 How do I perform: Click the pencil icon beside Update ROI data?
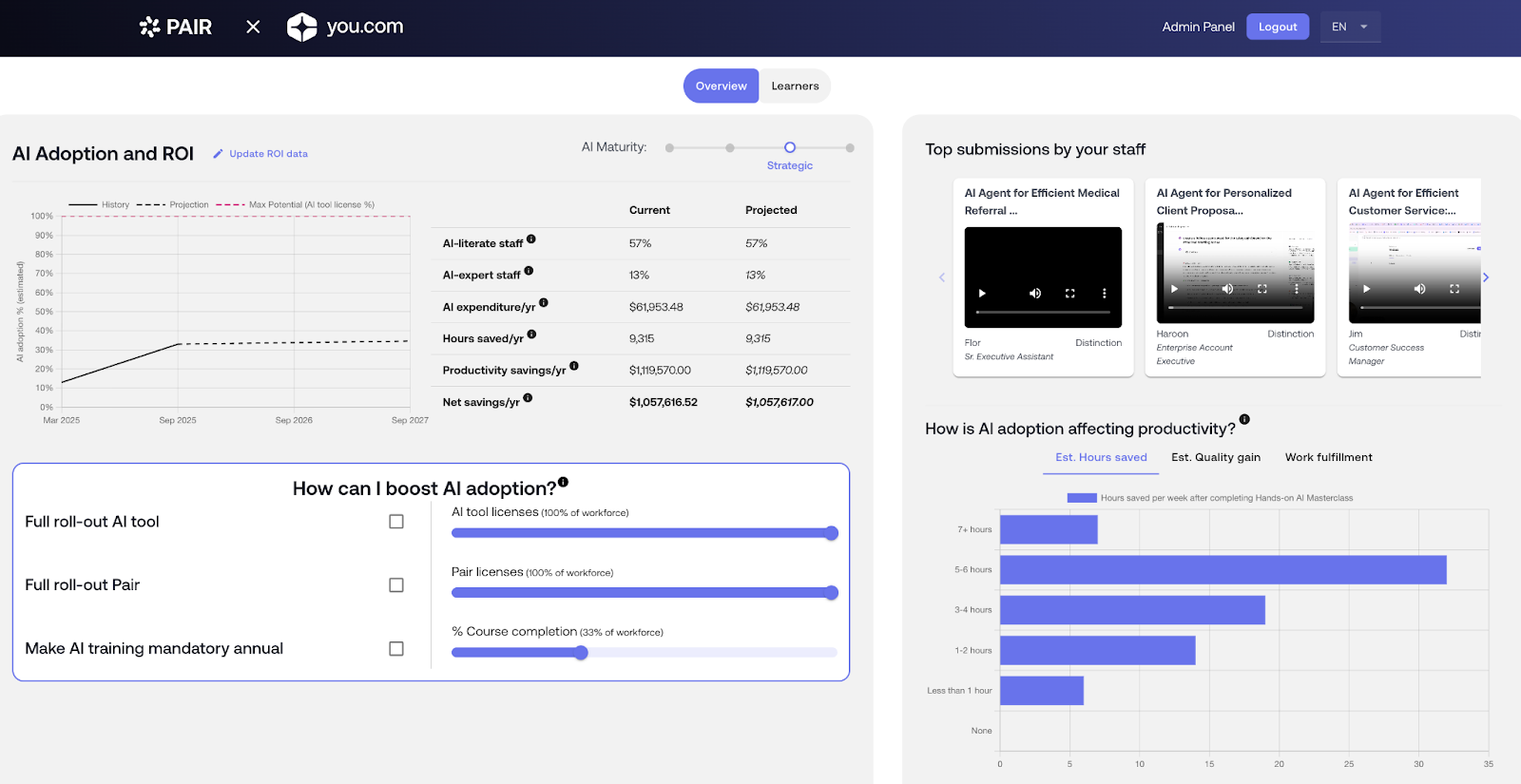tap(218, 154)
